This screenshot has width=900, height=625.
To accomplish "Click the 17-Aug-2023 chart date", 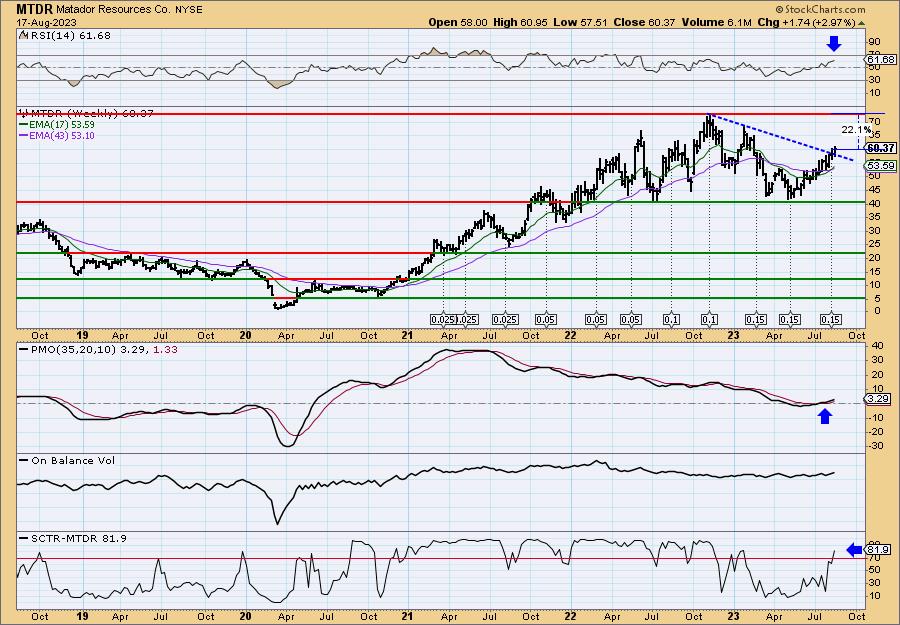I will (x=44, y=22).
